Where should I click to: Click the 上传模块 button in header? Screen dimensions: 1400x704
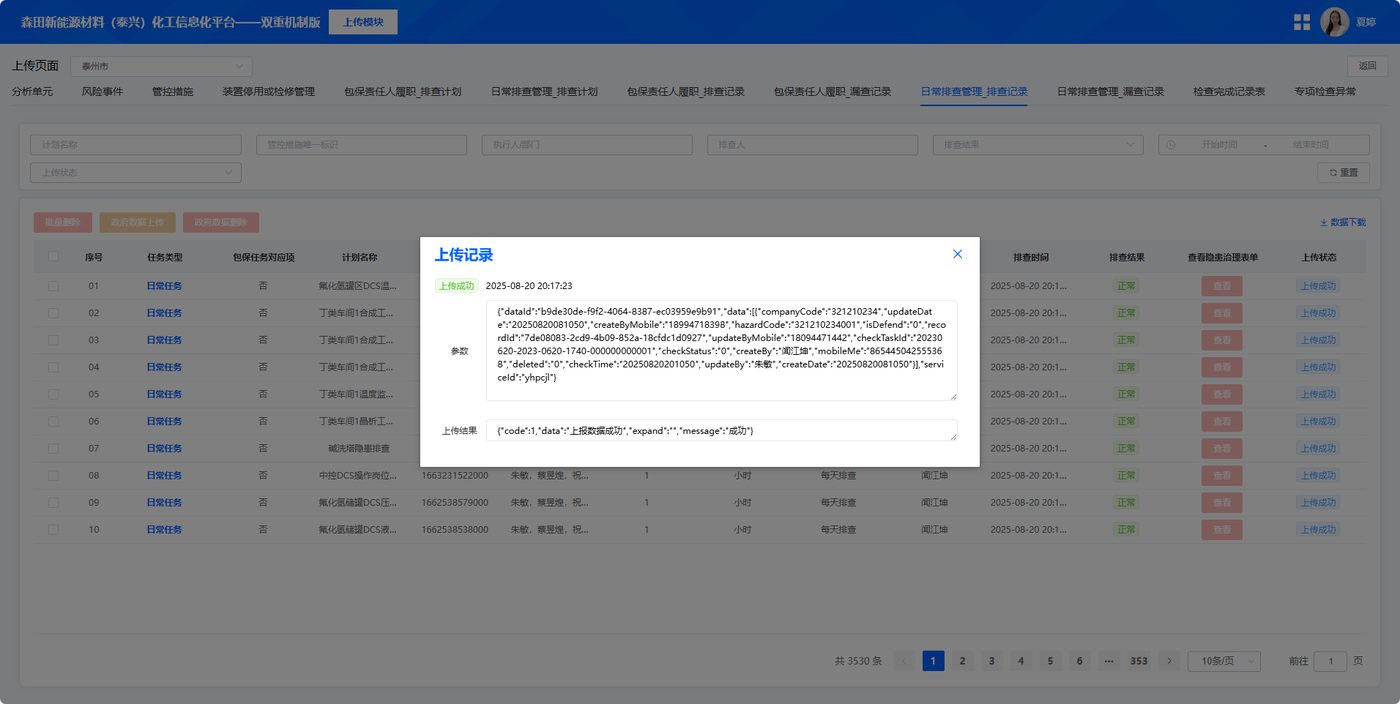(x=363, y=22)
